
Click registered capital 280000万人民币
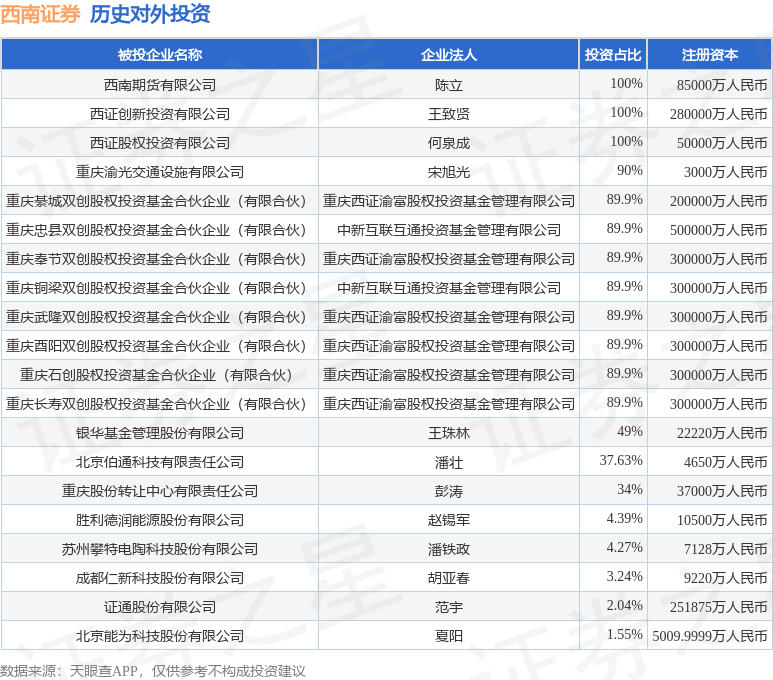click(x=719, y=114)
